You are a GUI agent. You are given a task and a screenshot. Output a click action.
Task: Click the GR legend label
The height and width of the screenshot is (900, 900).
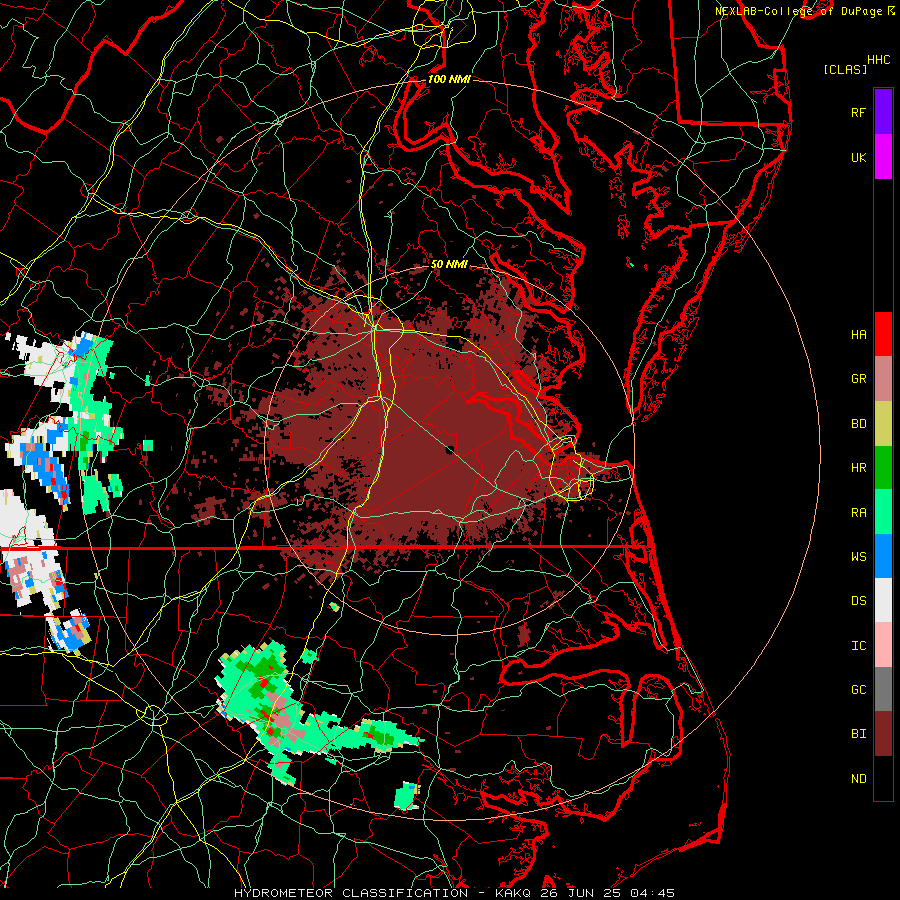tap(858, 379)
